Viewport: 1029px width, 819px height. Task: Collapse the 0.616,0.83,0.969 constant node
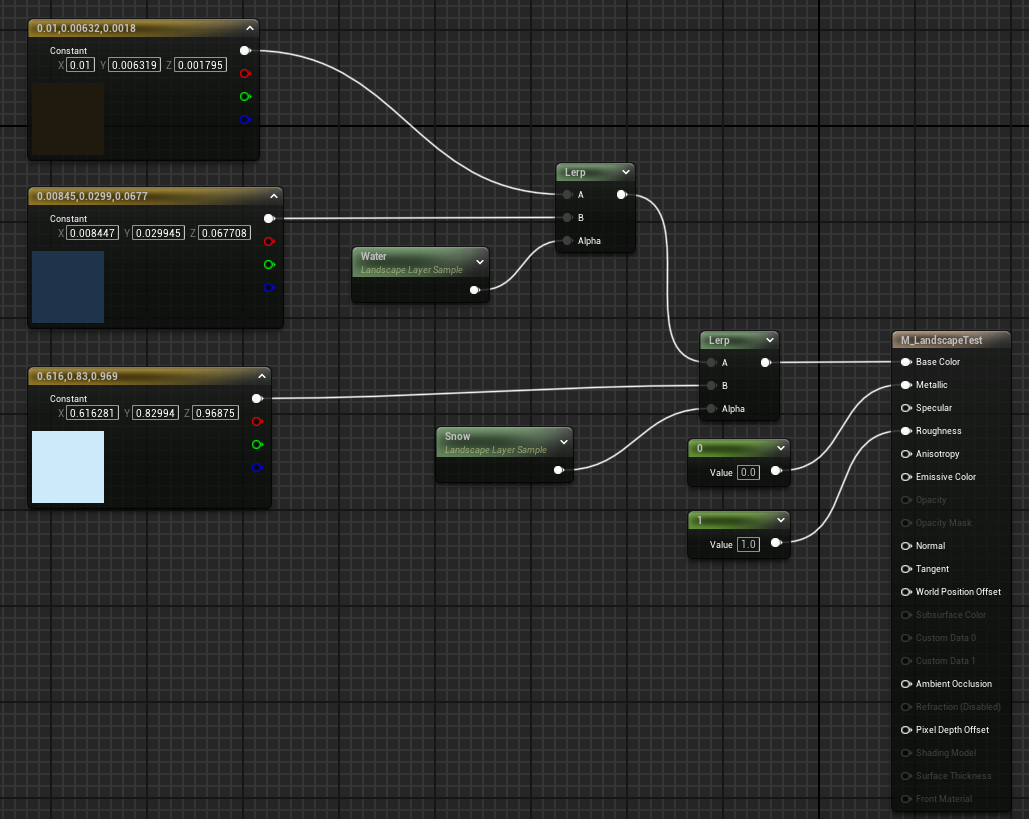pos(261,376)
